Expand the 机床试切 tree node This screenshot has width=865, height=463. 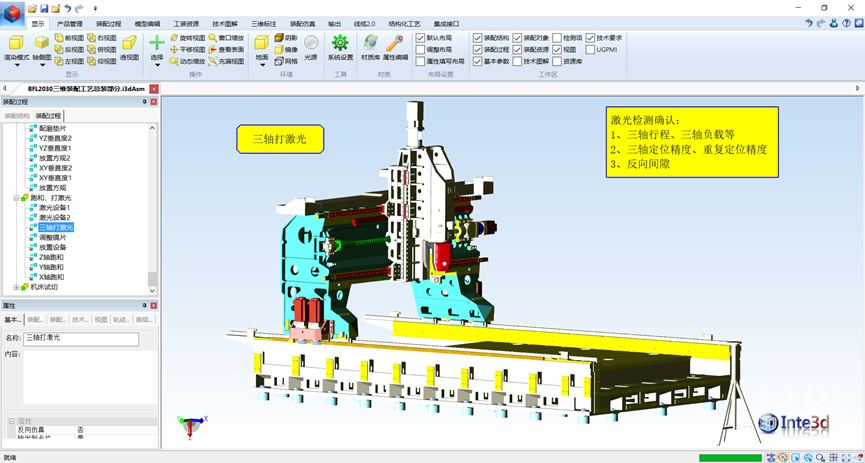point(17,287)
